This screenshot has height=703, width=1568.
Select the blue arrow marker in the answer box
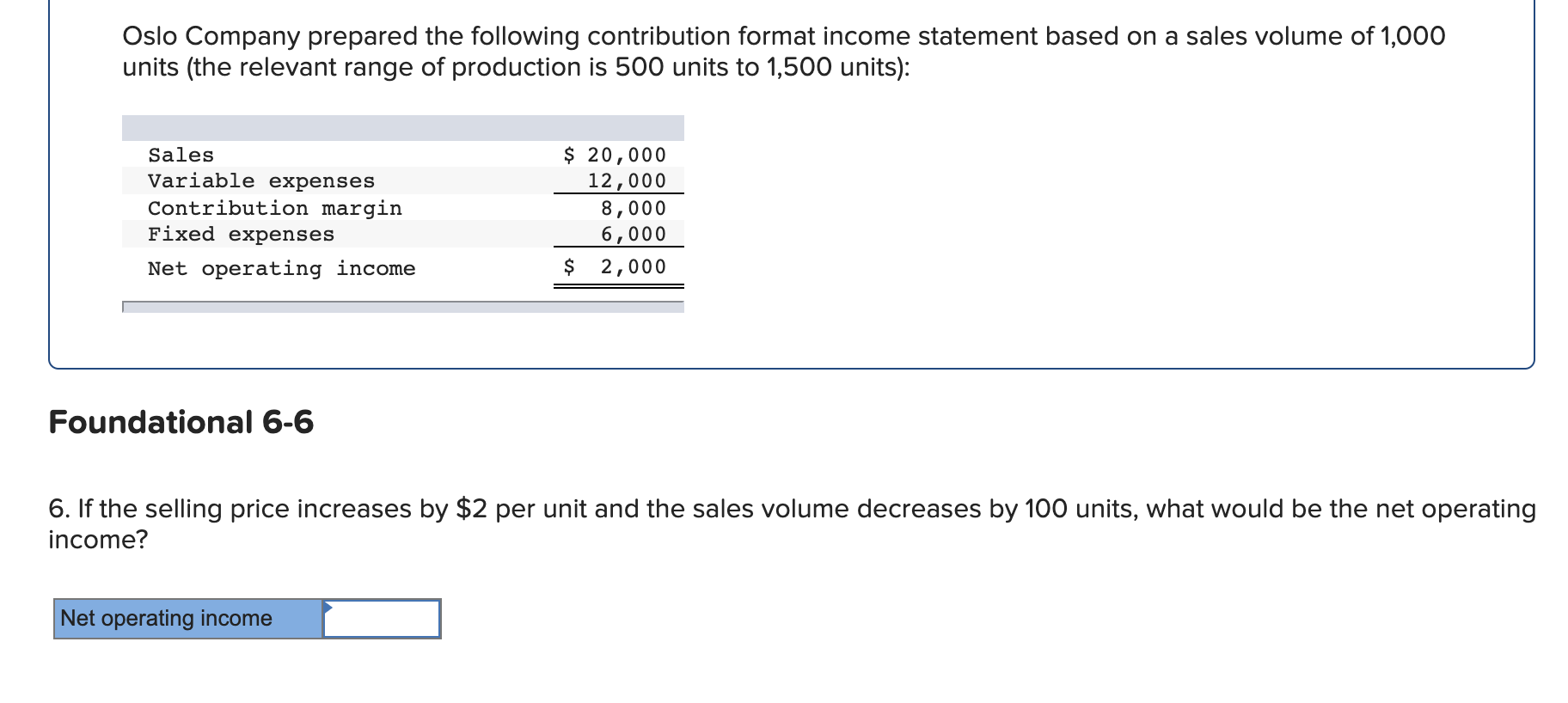point(328,608)
